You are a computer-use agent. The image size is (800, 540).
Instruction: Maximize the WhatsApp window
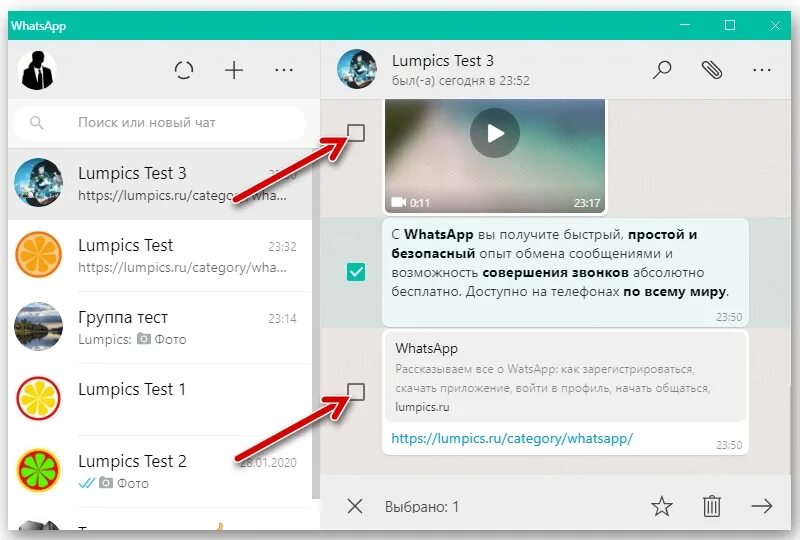click(730, 24)
